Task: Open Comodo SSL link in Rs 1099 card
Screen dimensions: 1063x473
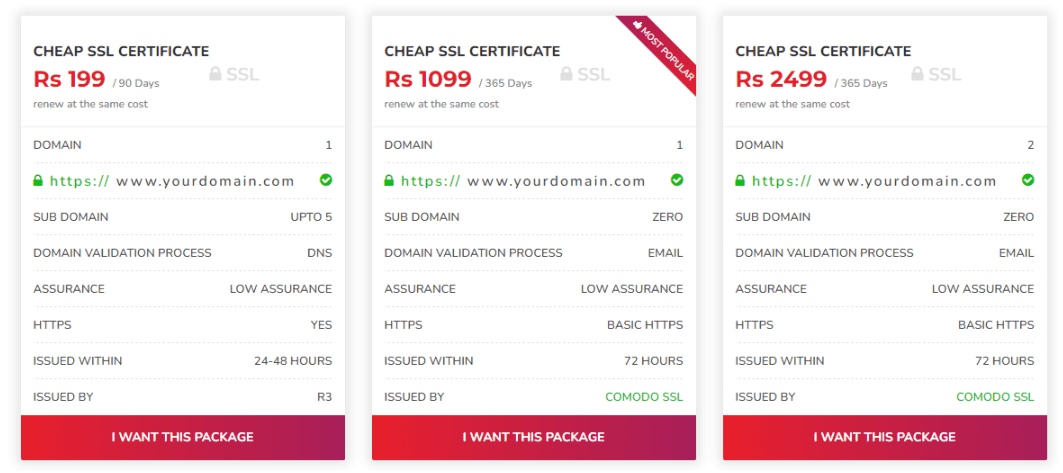Action: point(644,397)
